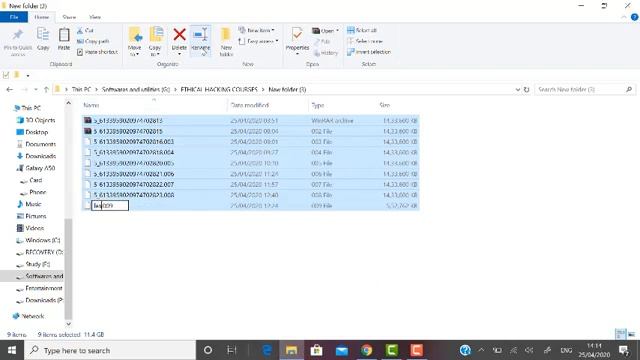Click the Refresh button
The width and height of the screenshot is (640, 360).
click(527, 89)
